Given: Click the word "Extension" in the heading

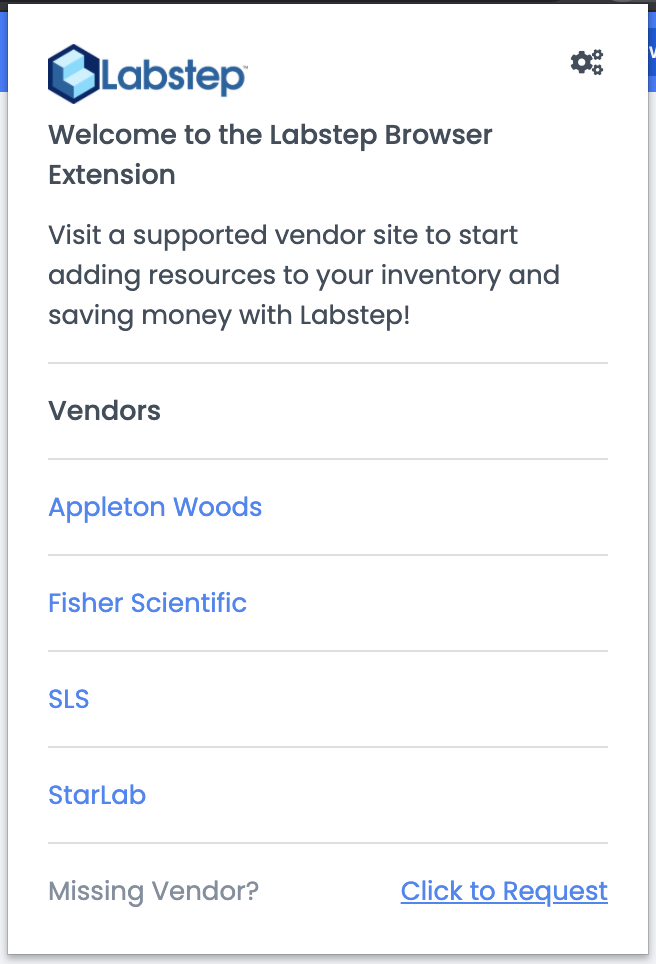Looking at the screenshot, I should [x=112, y=175].
